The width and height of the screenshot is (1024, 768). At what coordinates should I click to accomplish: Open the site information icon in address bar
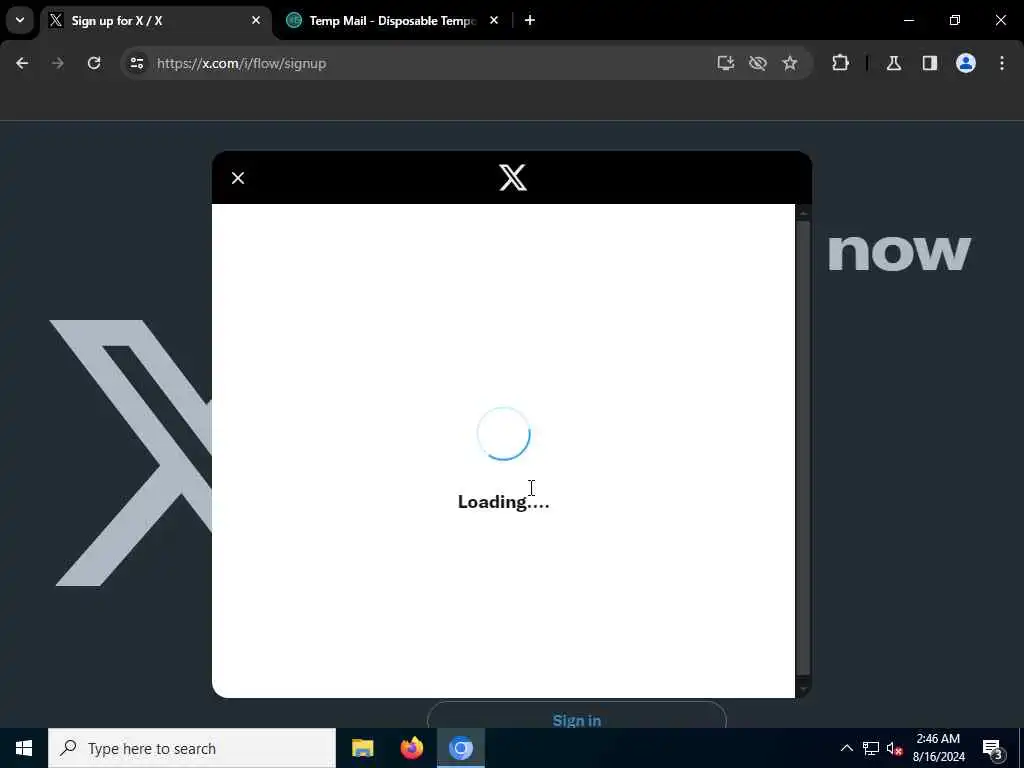coord(136,63)
